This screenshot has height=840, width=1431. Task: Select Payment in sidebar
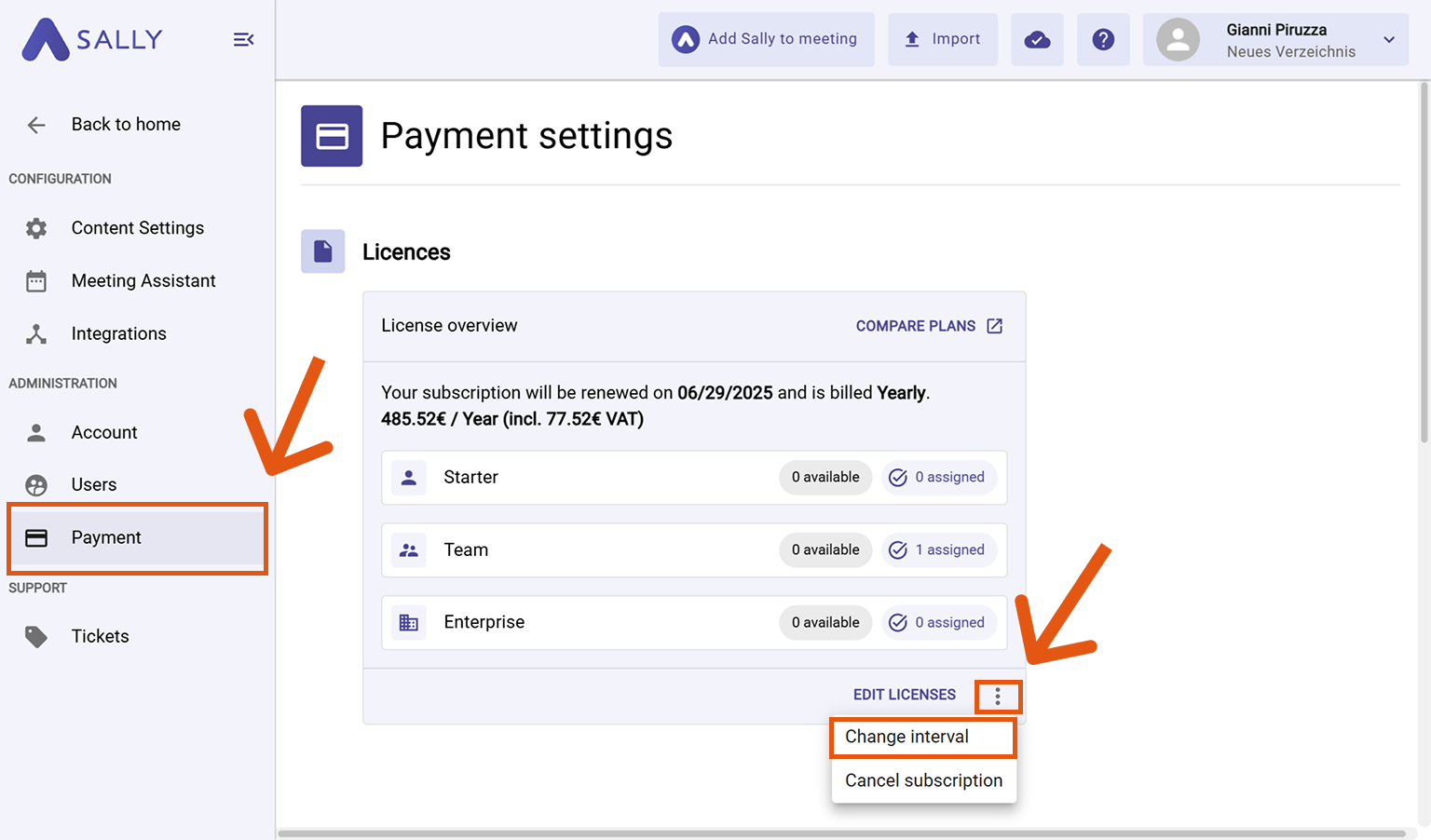(x=137, y=538)
